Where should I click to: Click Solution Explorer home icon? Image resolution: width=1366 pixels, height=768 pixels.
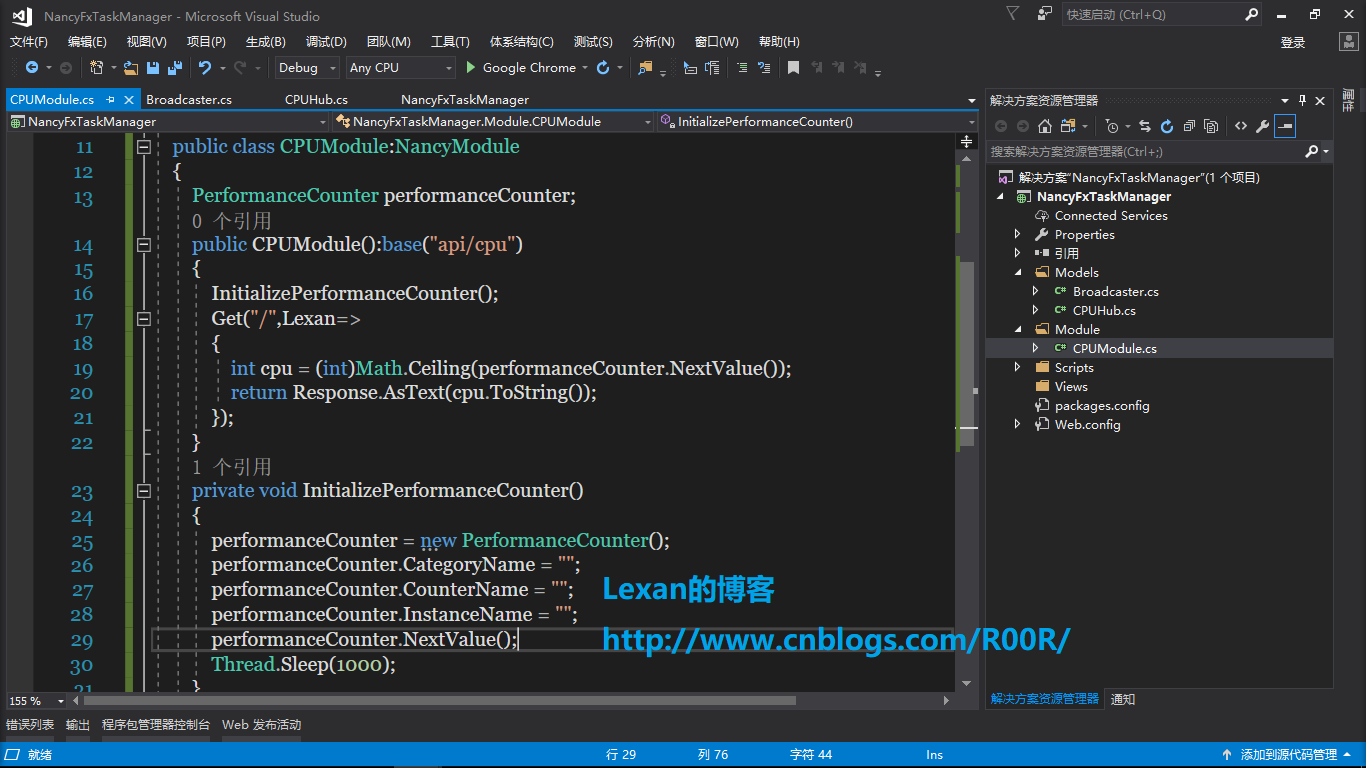(x=1045, y=126)
